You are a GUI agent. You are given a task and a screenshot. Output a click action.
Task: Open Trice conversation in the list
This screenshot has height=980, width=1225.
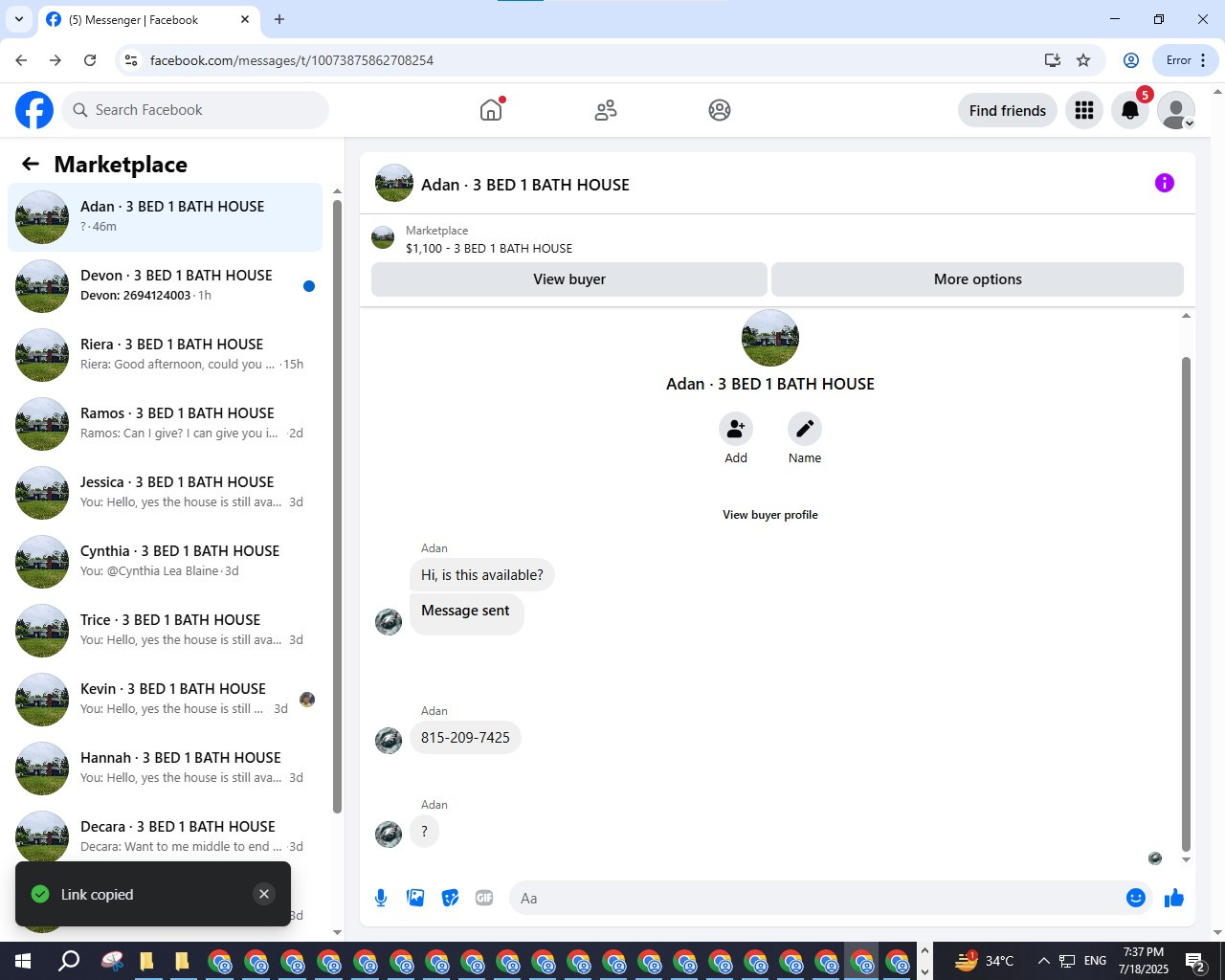pyautogui.click(x=165, y=631)
